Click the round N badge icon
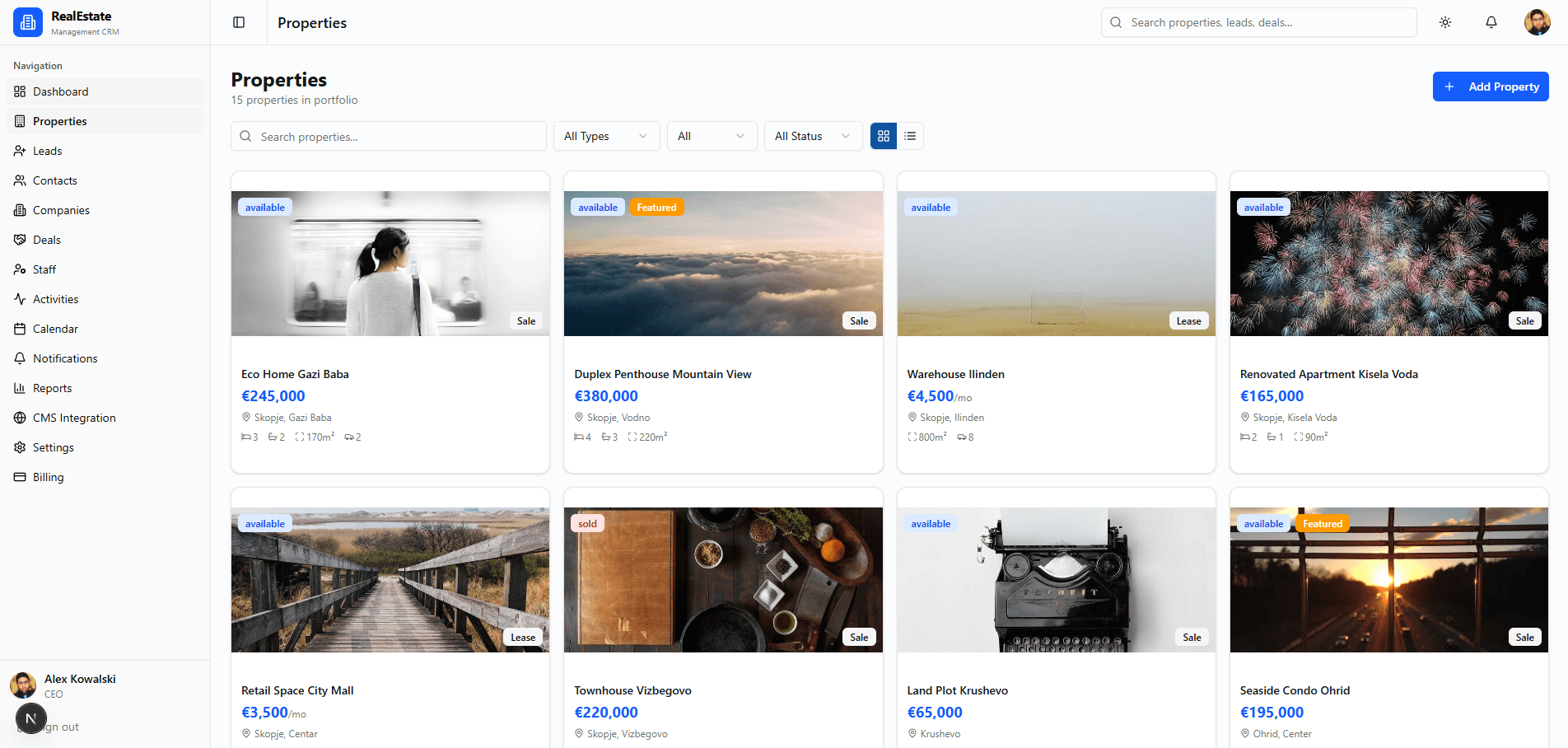Screen dimensions: 1568x748 [x=31, y=719]
